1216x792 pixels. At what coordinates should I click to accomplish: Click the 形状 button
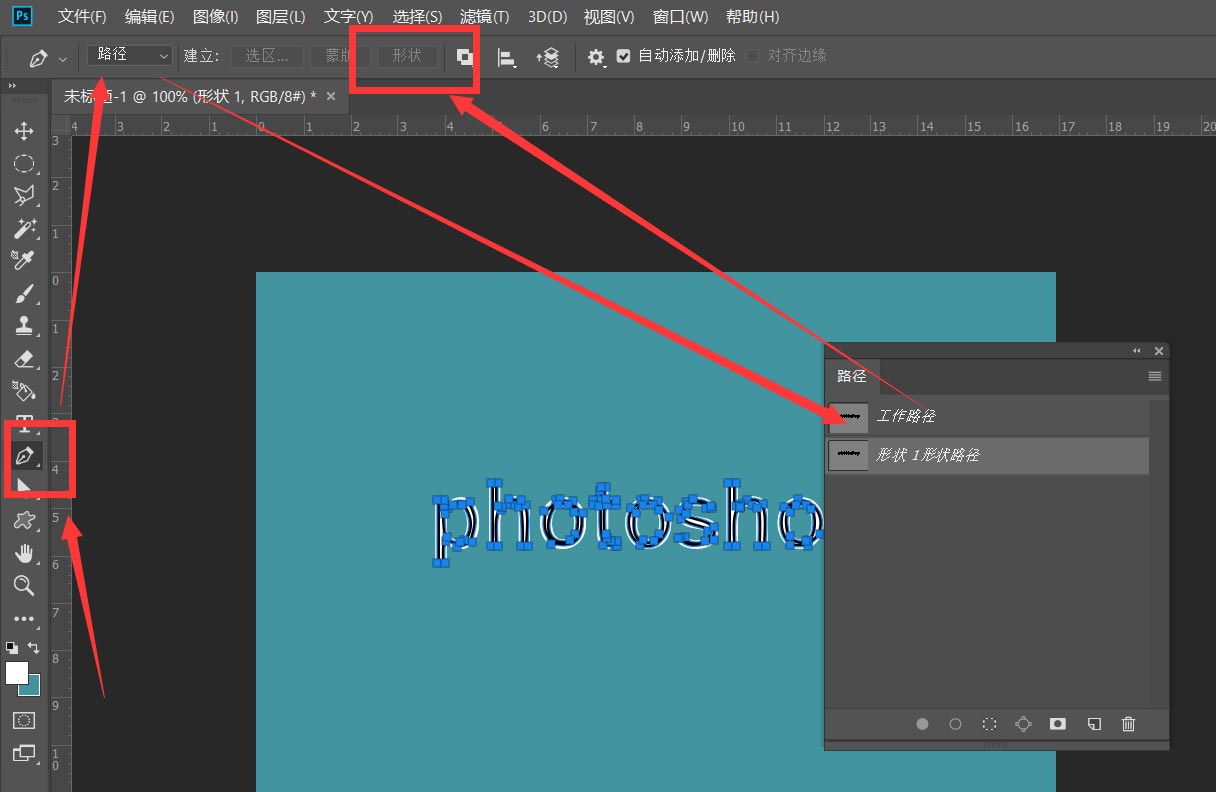coord(407,56)
